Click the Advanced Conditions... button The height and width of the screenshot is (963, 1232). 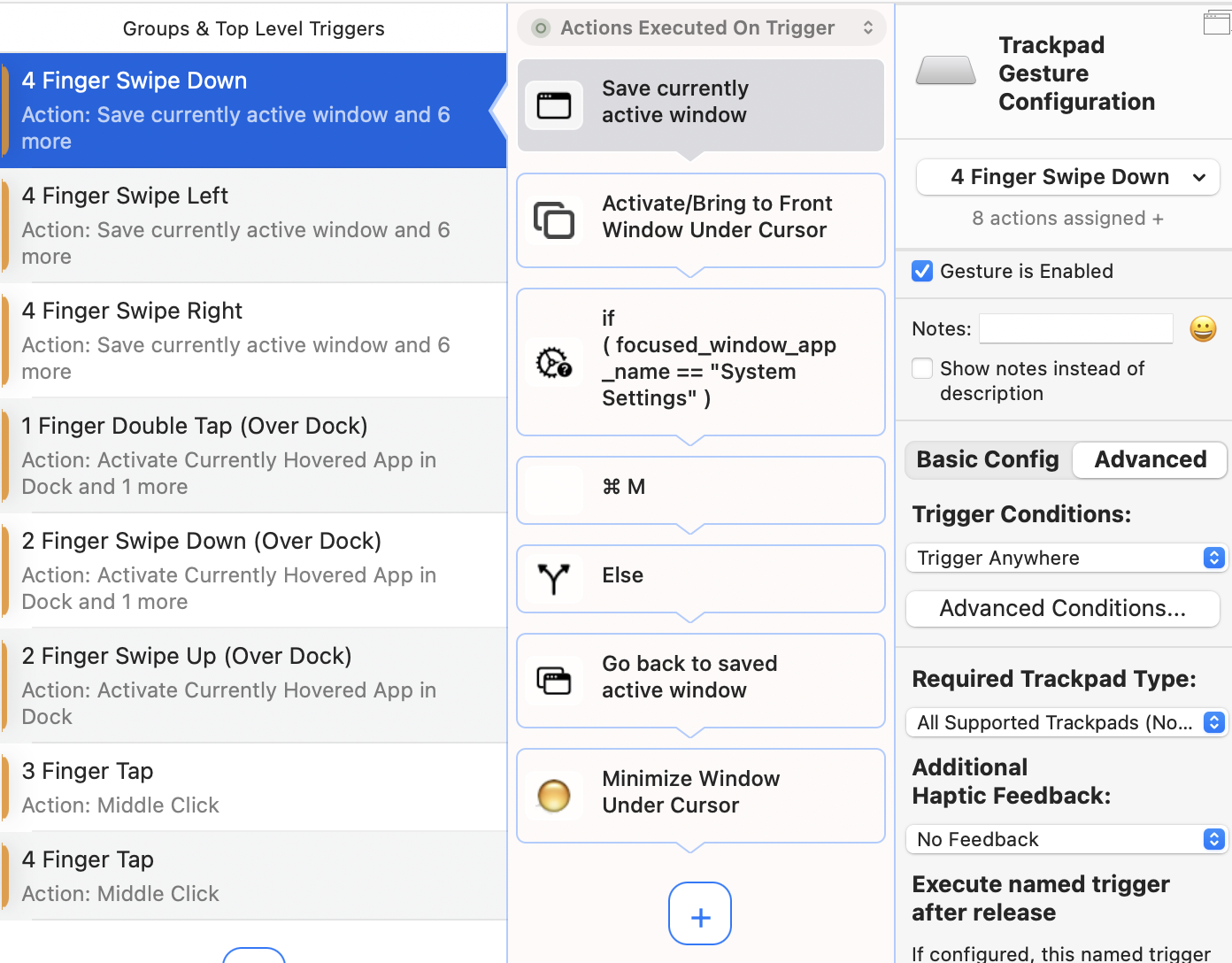1063,608
